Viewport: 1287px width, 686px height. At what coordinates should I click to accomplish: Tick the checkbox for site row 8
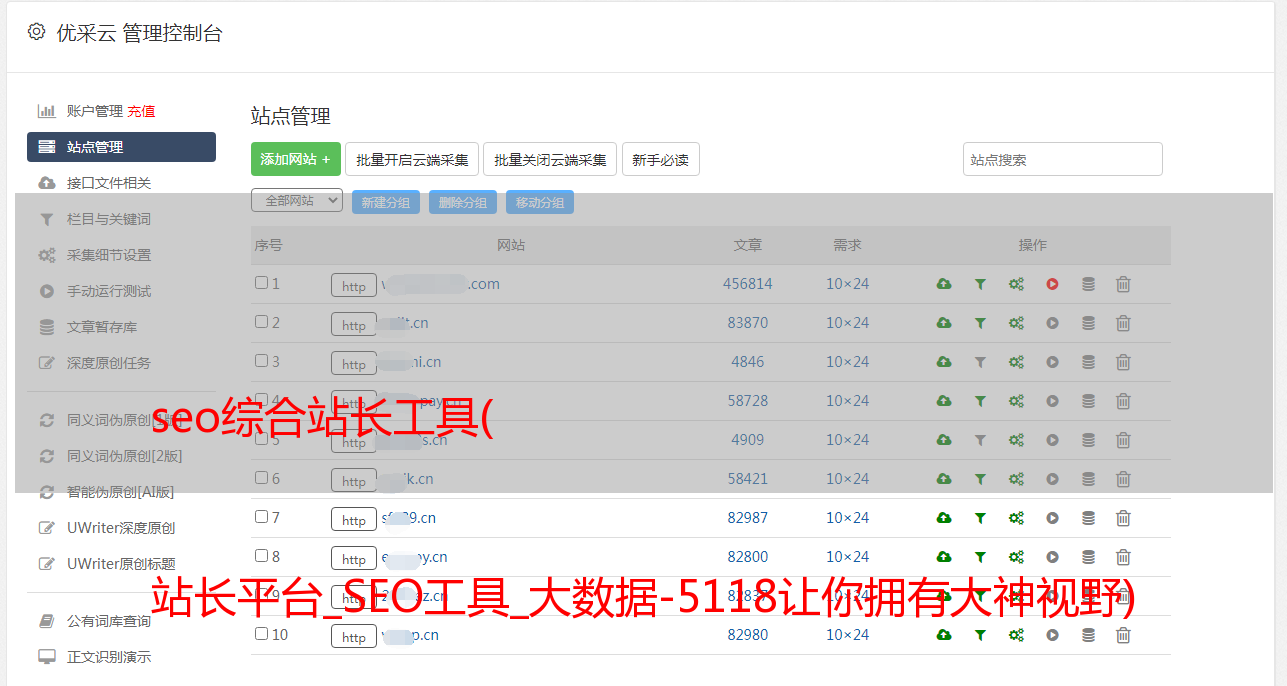tap(261, 556)
